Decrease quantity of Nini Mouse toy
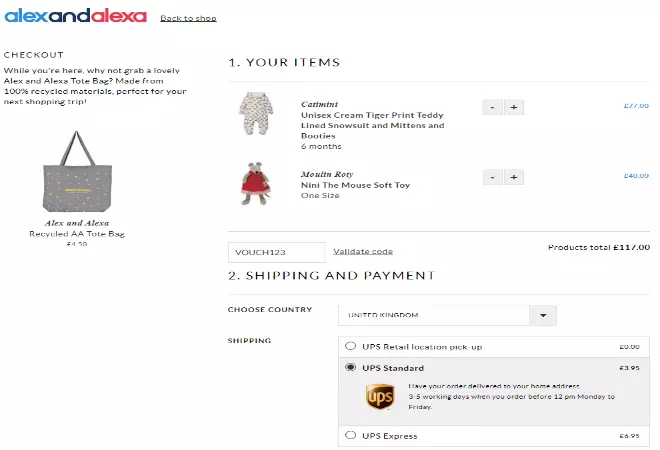Screen dimensions: 660x450 (x=492, y=177)
